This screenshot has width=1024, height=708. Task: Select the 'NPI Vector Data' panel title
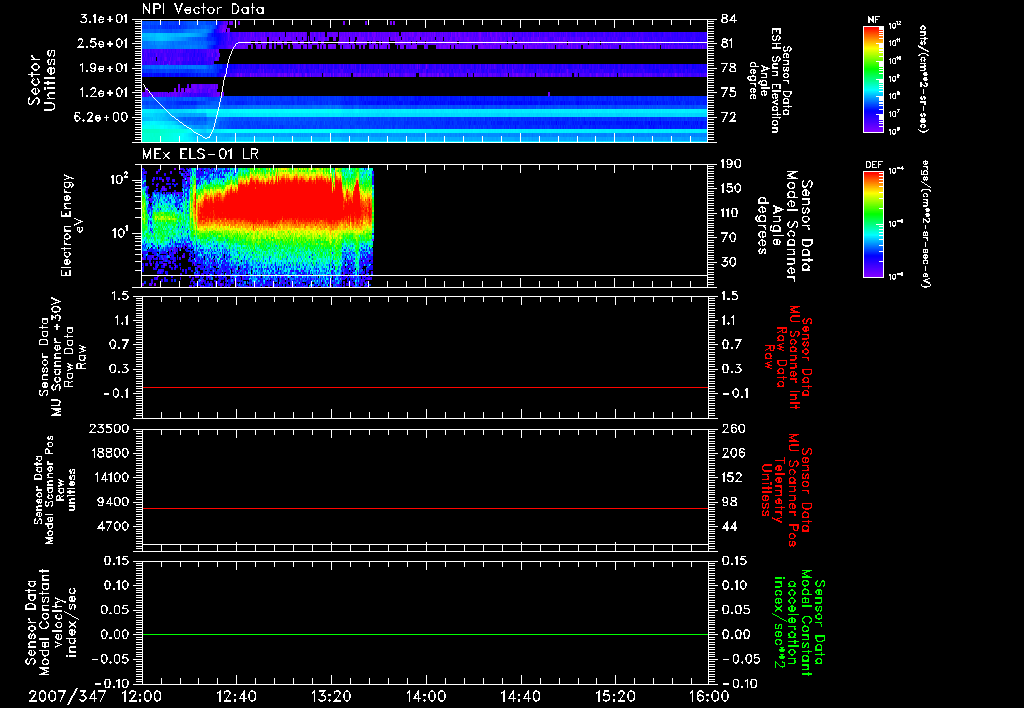point(203,9)
